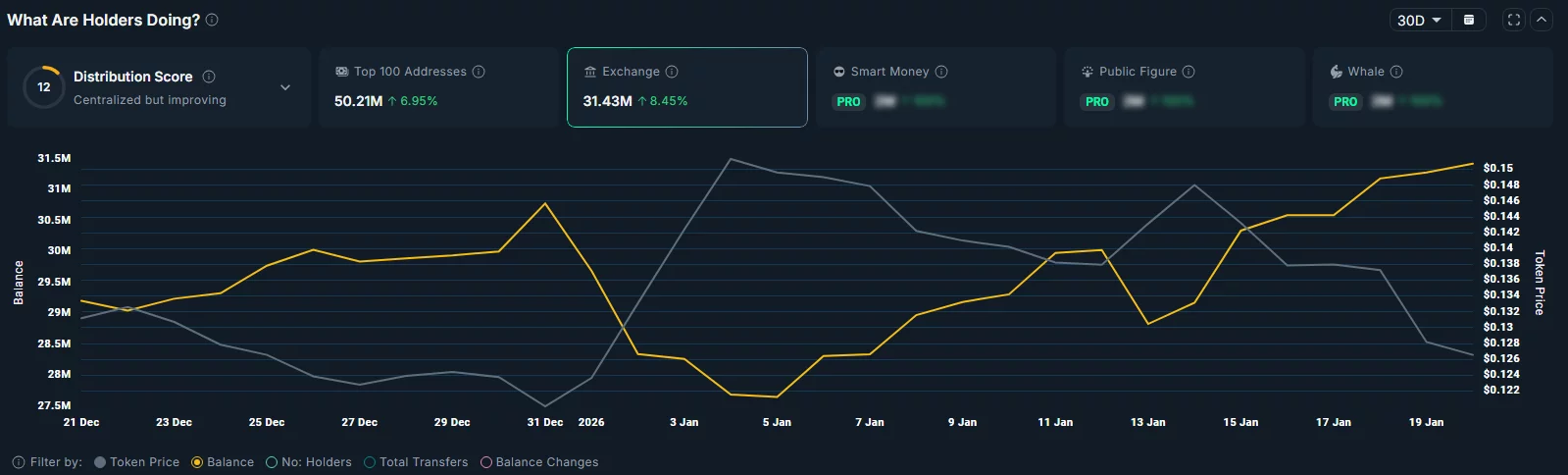Click the Whale icon

point(1336,72)
